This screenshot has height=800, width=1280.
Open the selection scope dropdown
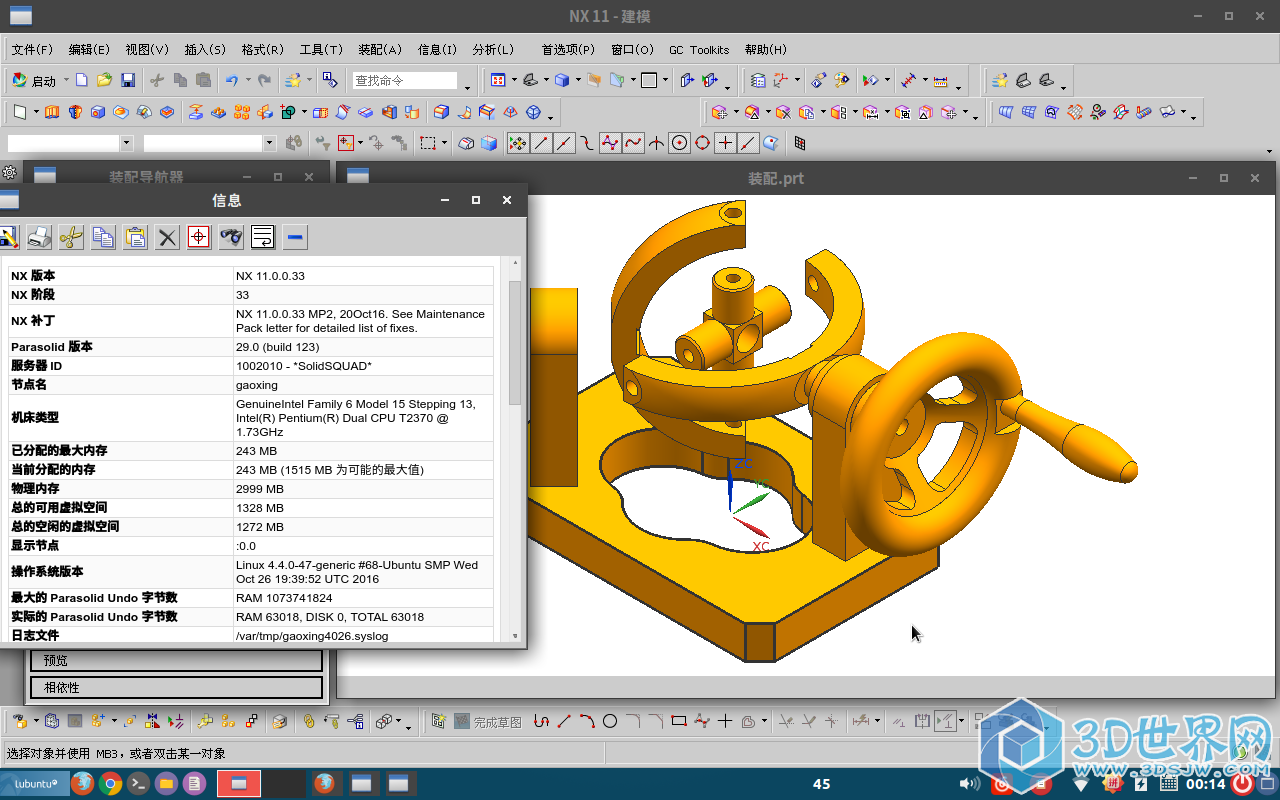coord(269,143)
